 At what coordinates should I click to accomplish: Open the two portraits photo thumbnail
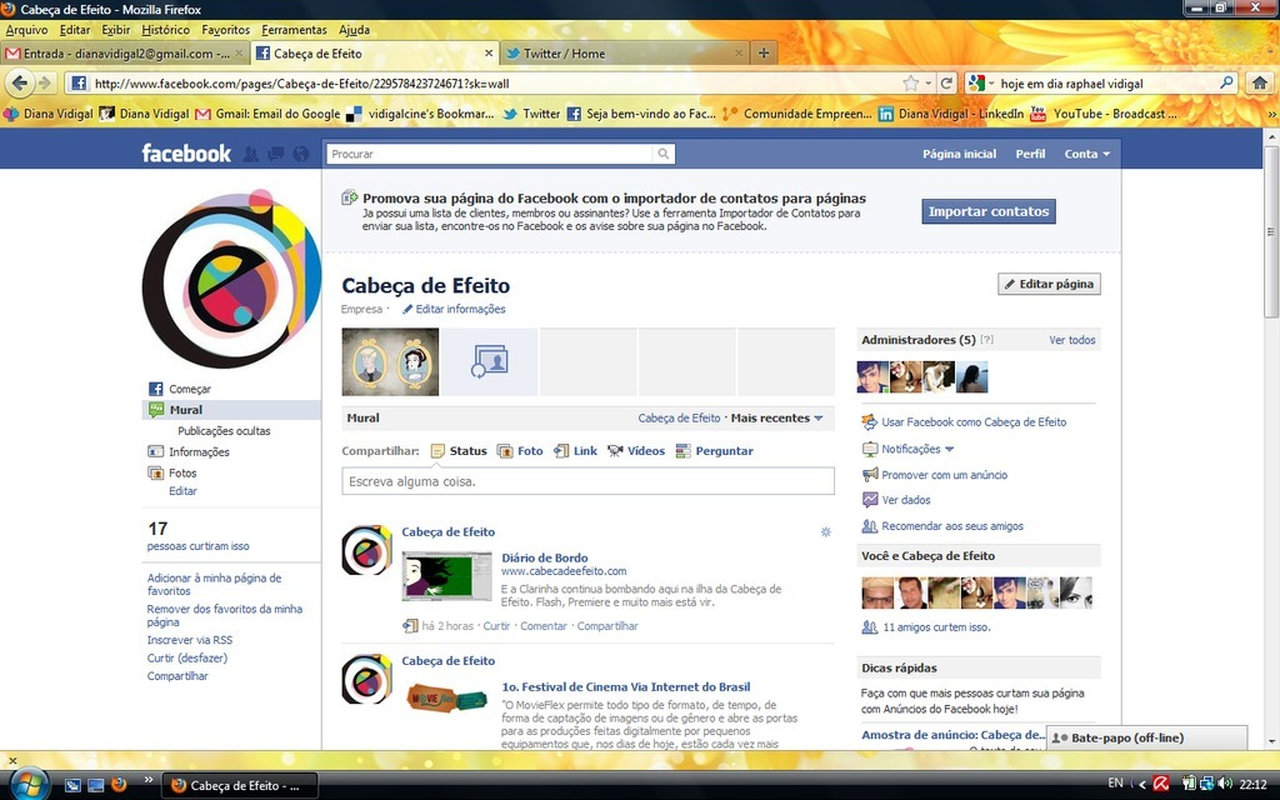coord(390,362)
